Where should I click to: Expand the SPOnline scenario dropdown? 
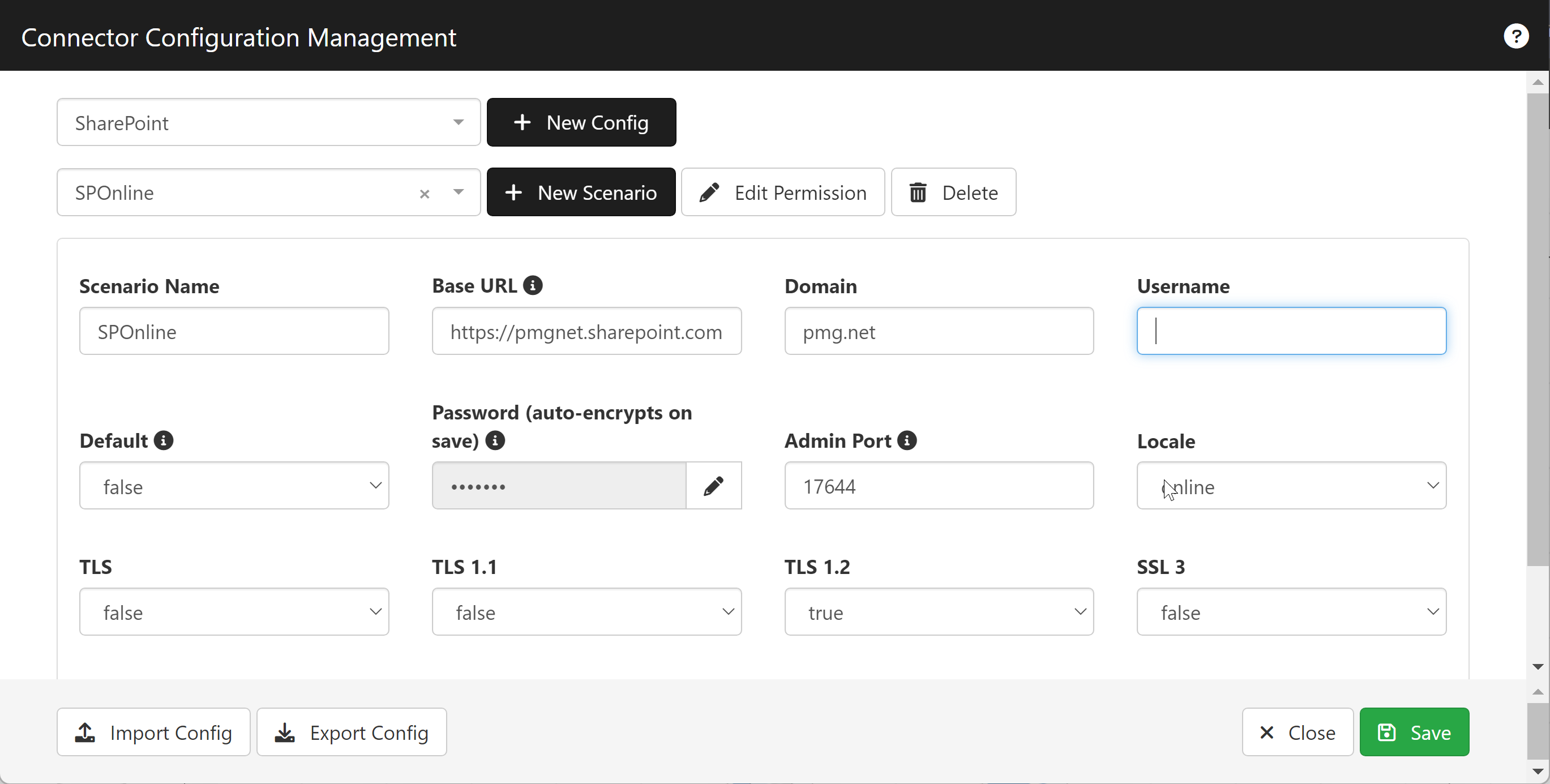tap(459, 192)
